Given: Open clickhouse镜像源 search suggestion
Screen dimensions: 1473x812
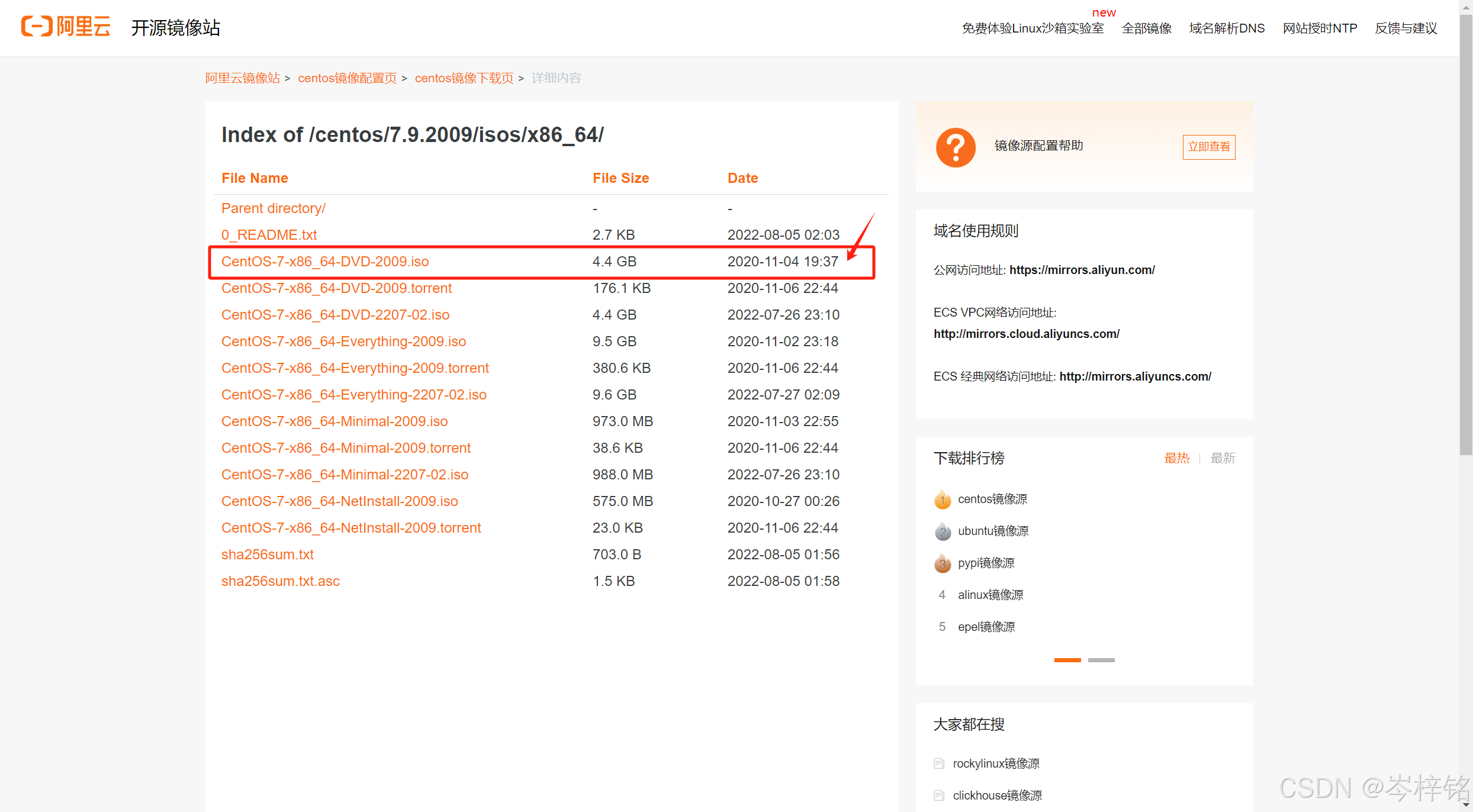Looking at the screenshot, I should [x=997, y=795].
